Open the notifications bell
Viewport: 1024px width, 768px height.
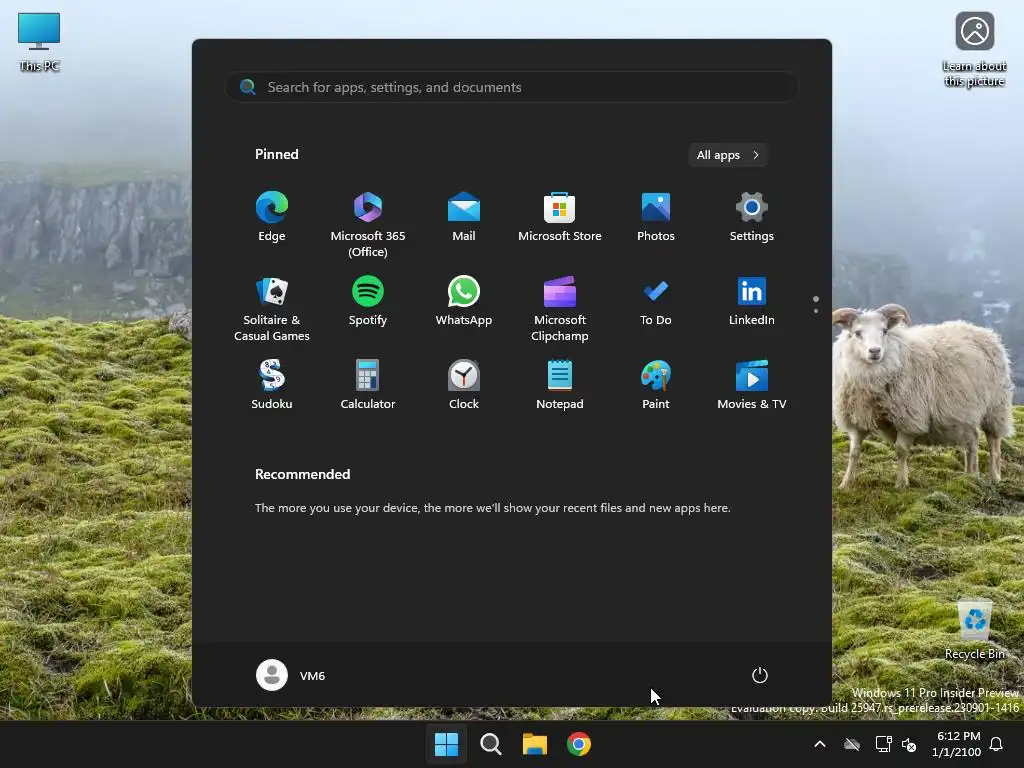[996, 744]
